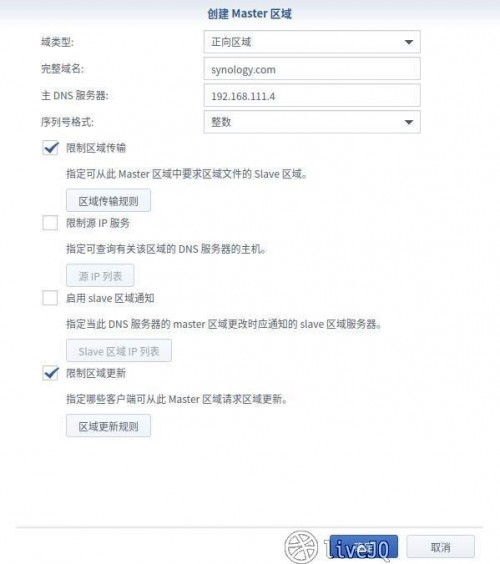Focus the 完整域名 field showing synology.com
The image size is (500, 564).
tap(312, 69)
